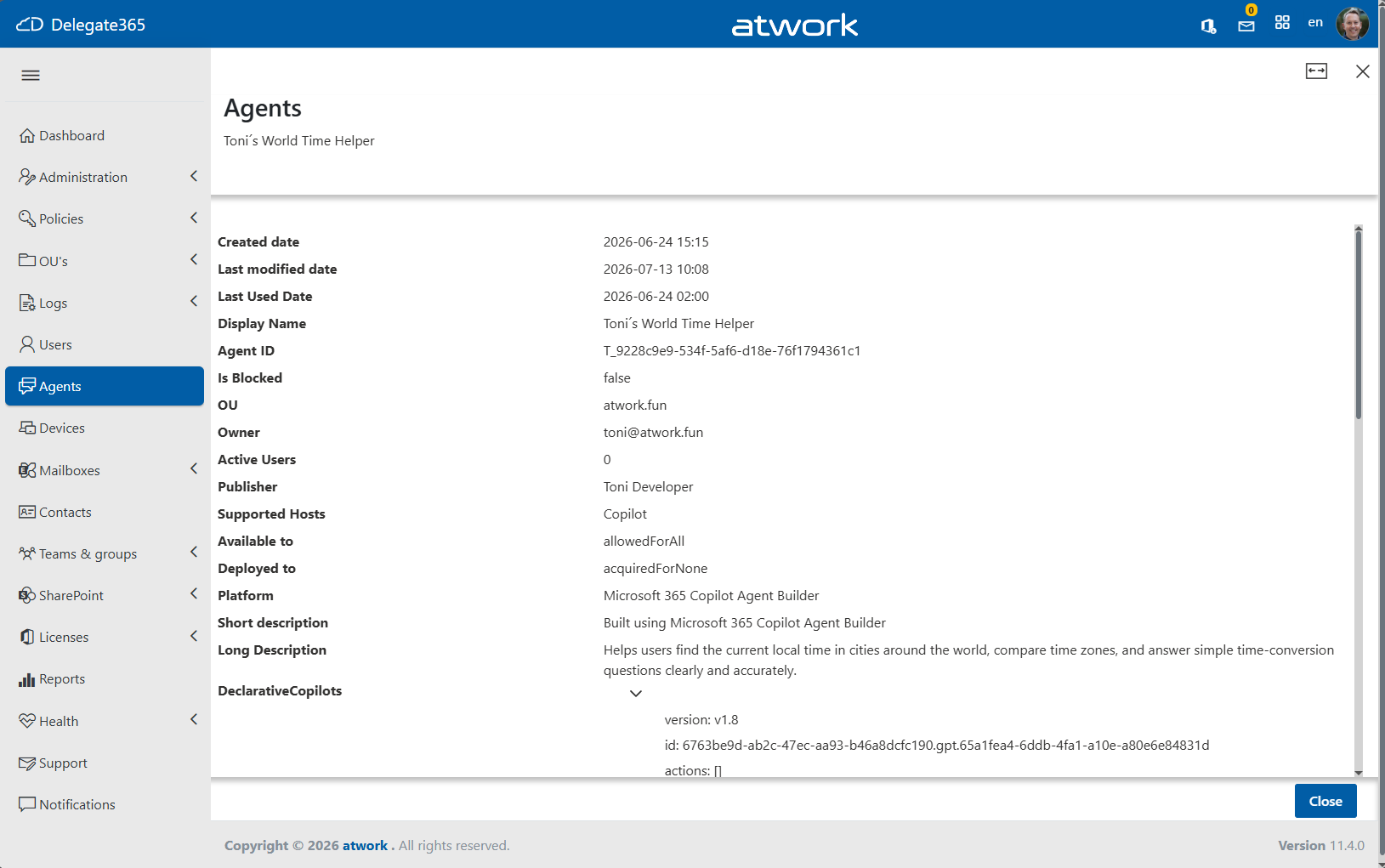Click the Health heart icon

point(27,721)
